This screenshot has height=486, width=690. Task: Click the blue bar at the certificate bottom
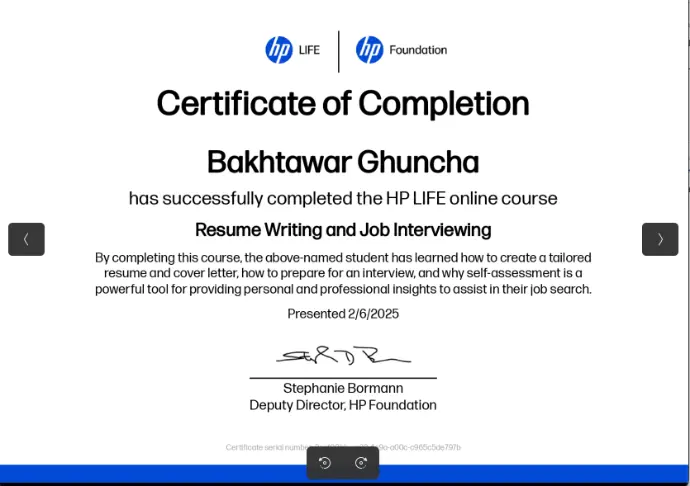click(x=150, y=473)
